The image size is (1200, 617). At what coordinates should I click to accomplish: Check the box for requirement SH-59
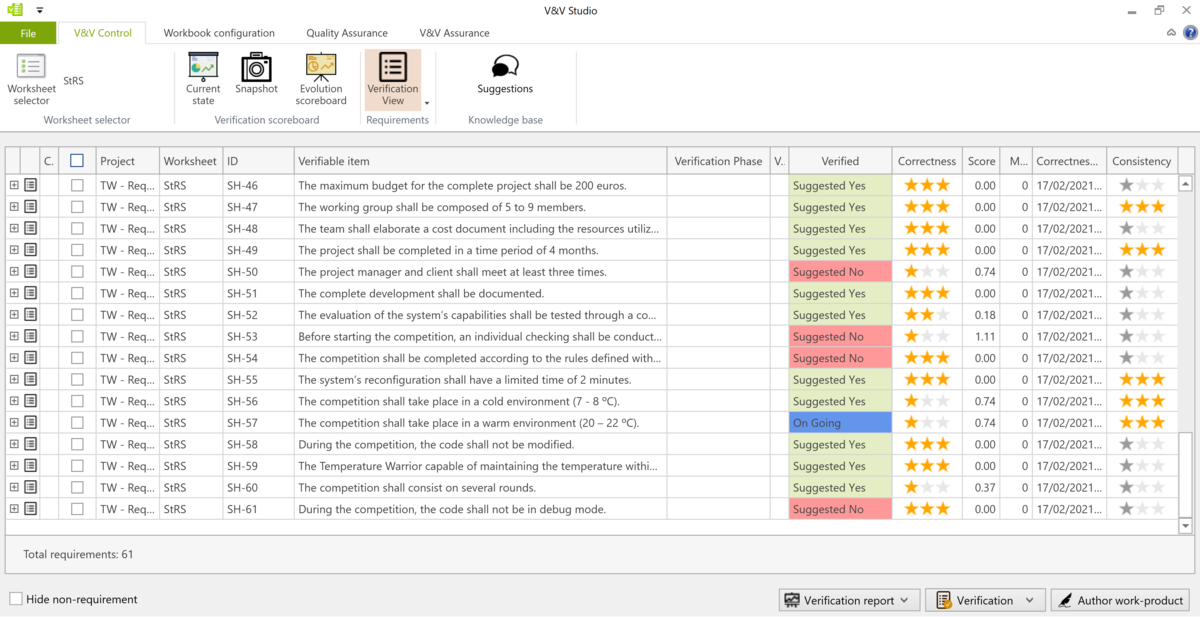(77, 466)
